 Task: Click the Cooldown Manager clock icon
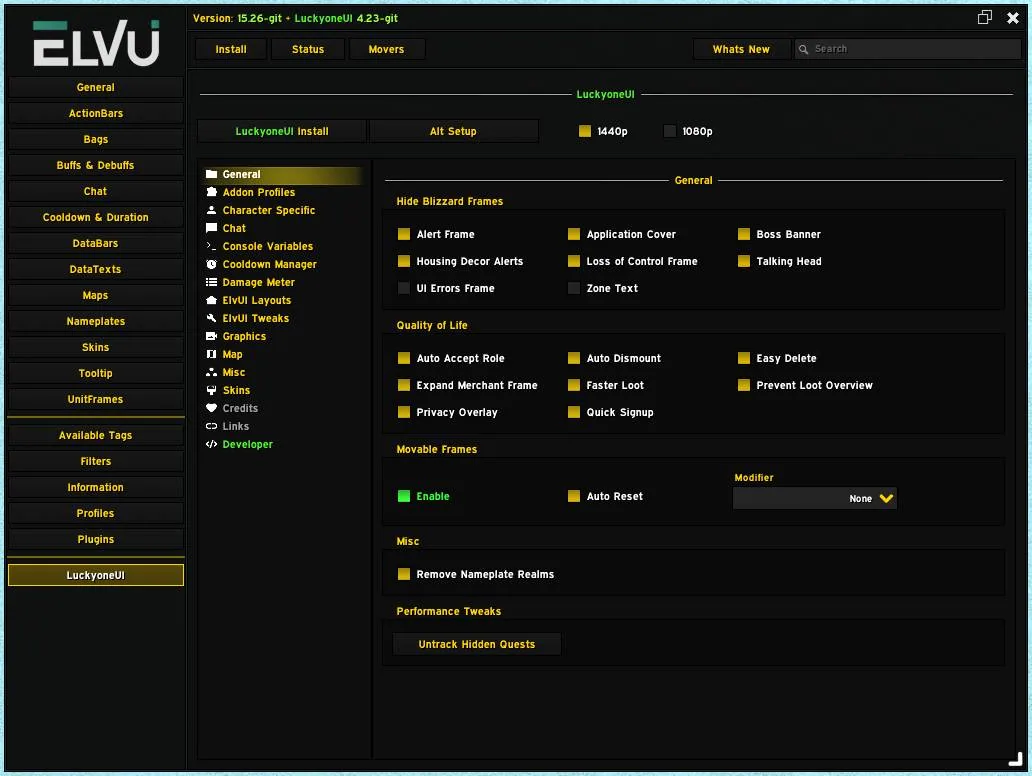click(x=211, y=264)
